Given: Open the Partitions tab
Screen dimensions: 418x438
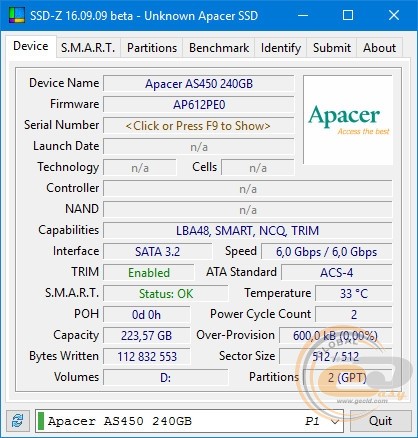Looking at the screenshot, I should 152,48.
